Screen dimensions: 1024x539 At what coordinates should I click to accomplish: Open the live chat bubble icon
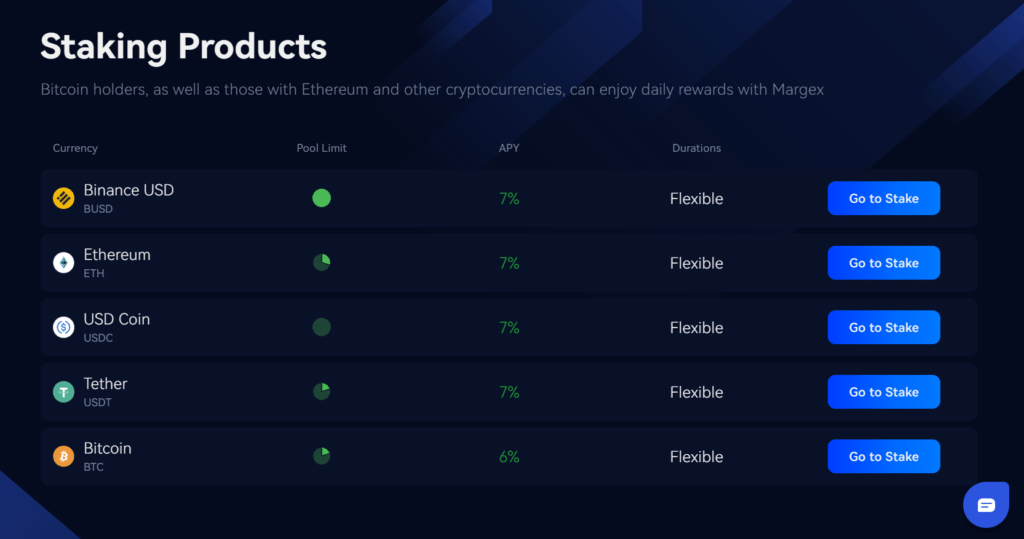986,505
